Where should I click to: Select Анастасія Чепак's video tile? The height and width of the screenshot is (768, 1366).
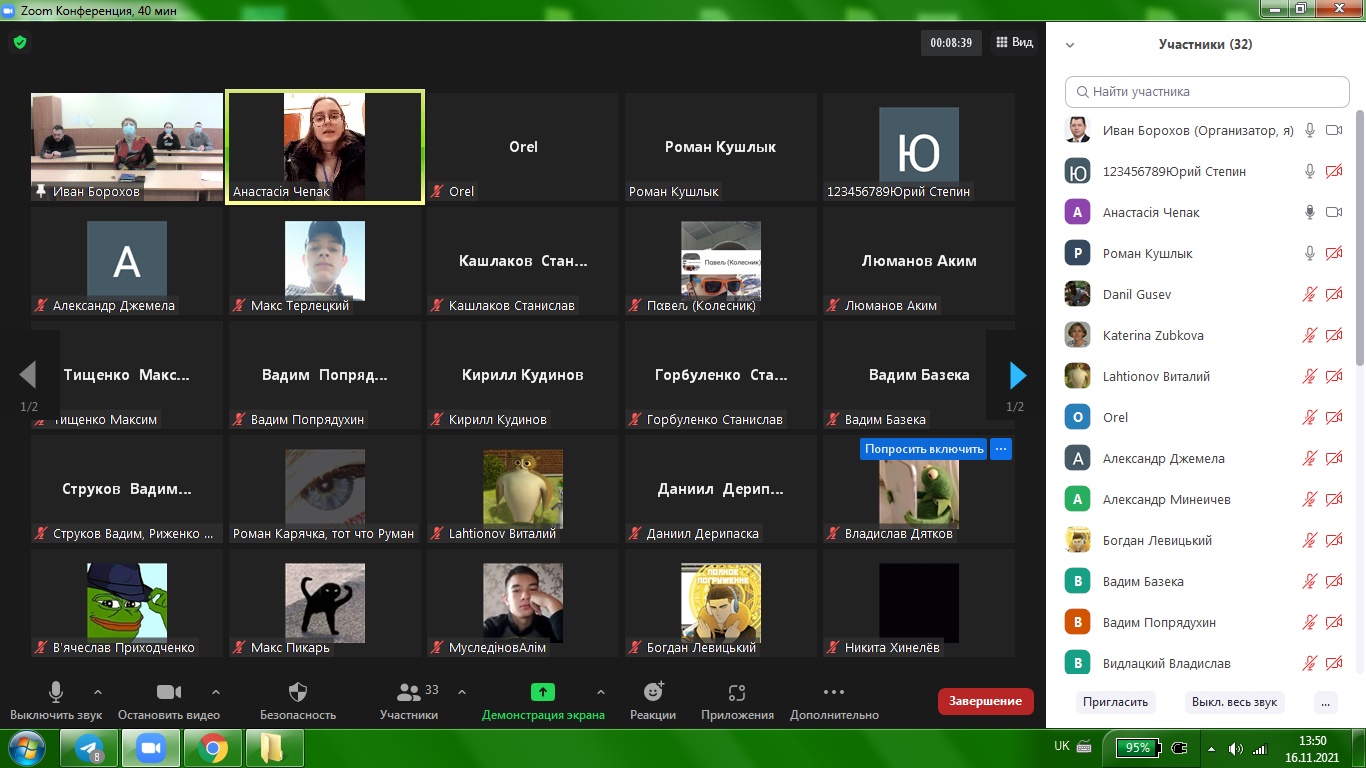click(325, 147)
